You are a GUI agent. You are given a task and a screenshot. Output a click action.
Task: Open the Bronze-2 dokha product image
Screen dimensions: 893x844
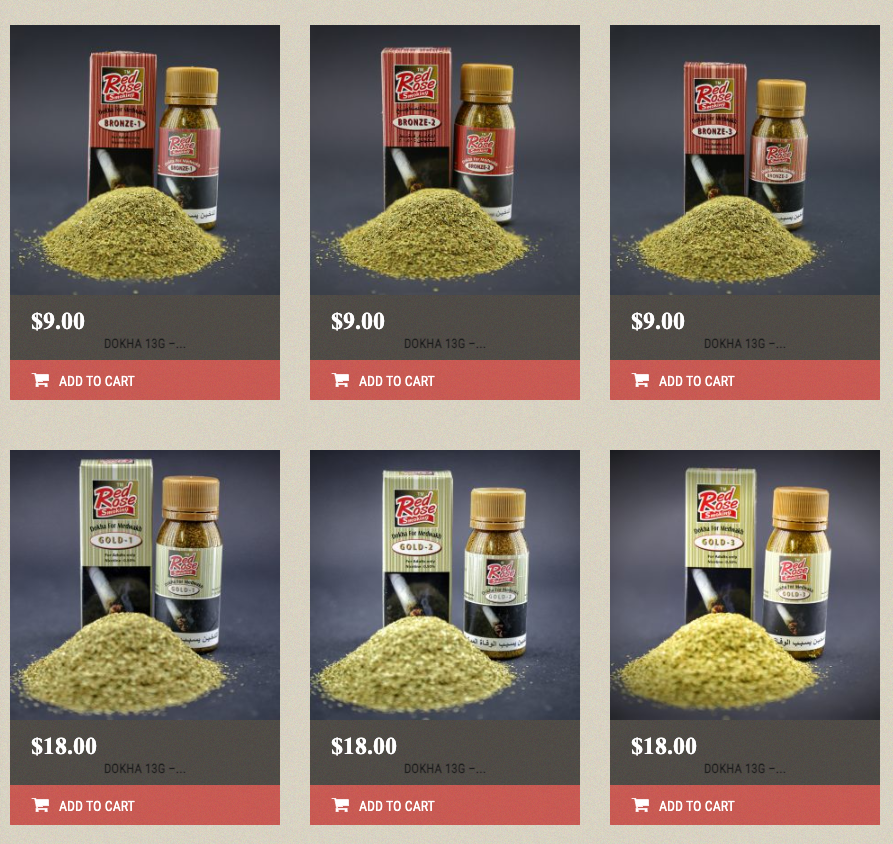tap(445, 160)
